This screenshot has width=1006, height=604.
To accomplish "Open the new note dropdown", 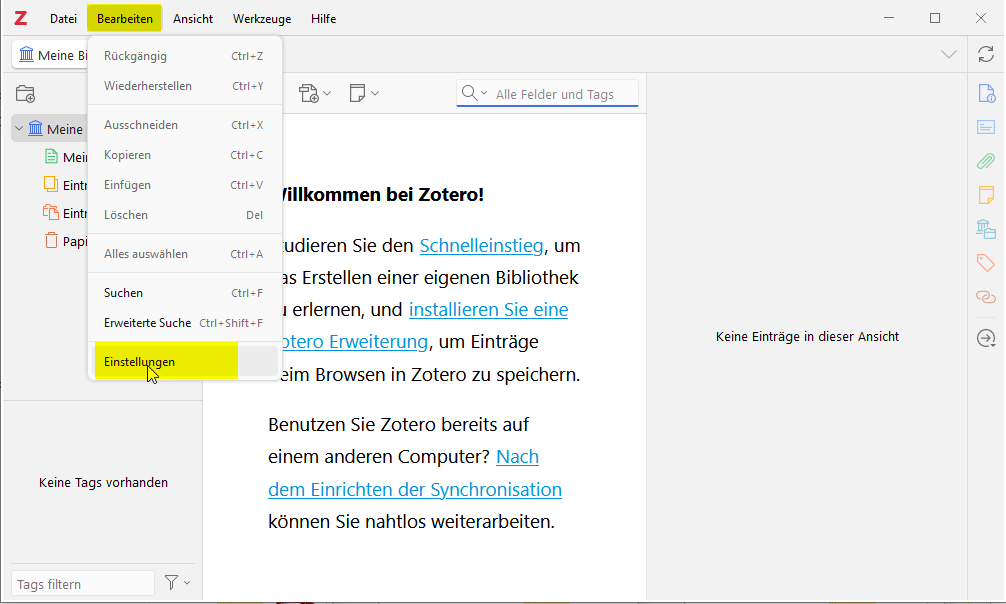I will tap(364, 94).
